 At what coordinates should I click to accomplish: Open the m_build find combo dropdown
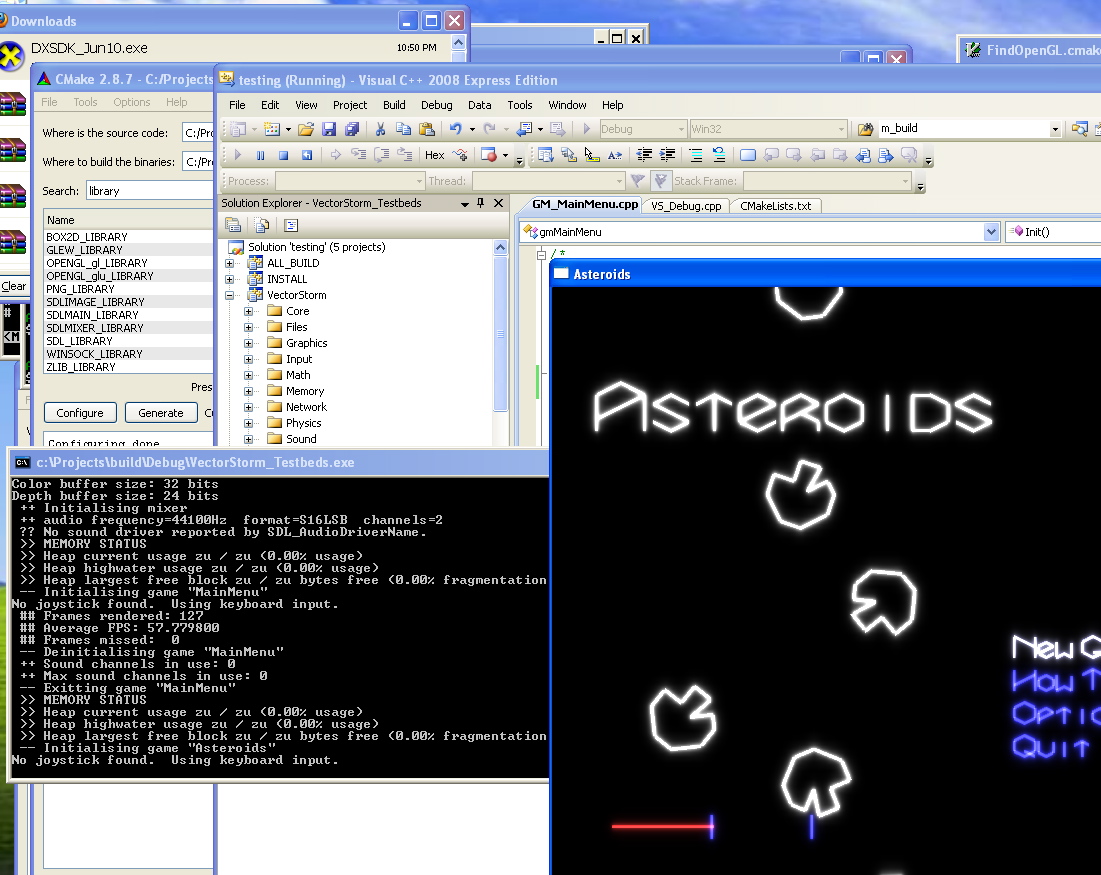click(x=1055, y=129)
